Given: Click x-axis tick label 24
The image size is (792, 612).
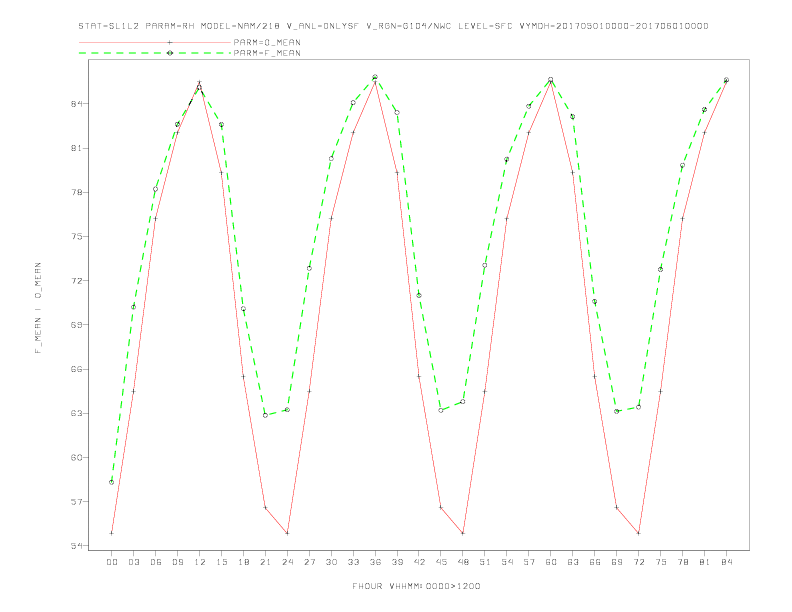Looking at the screenshot, I should pos(287,562).
